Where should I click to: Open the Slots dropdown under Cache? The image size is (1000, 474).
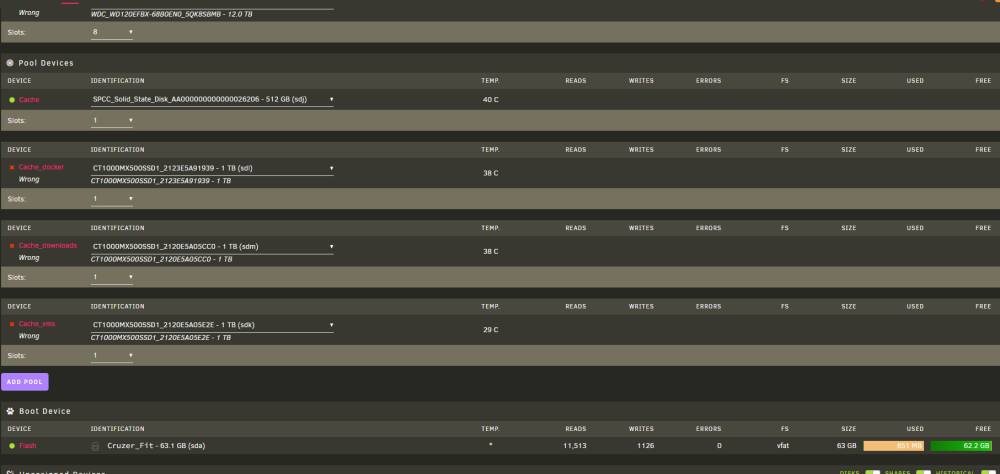(x=112, y=120)
